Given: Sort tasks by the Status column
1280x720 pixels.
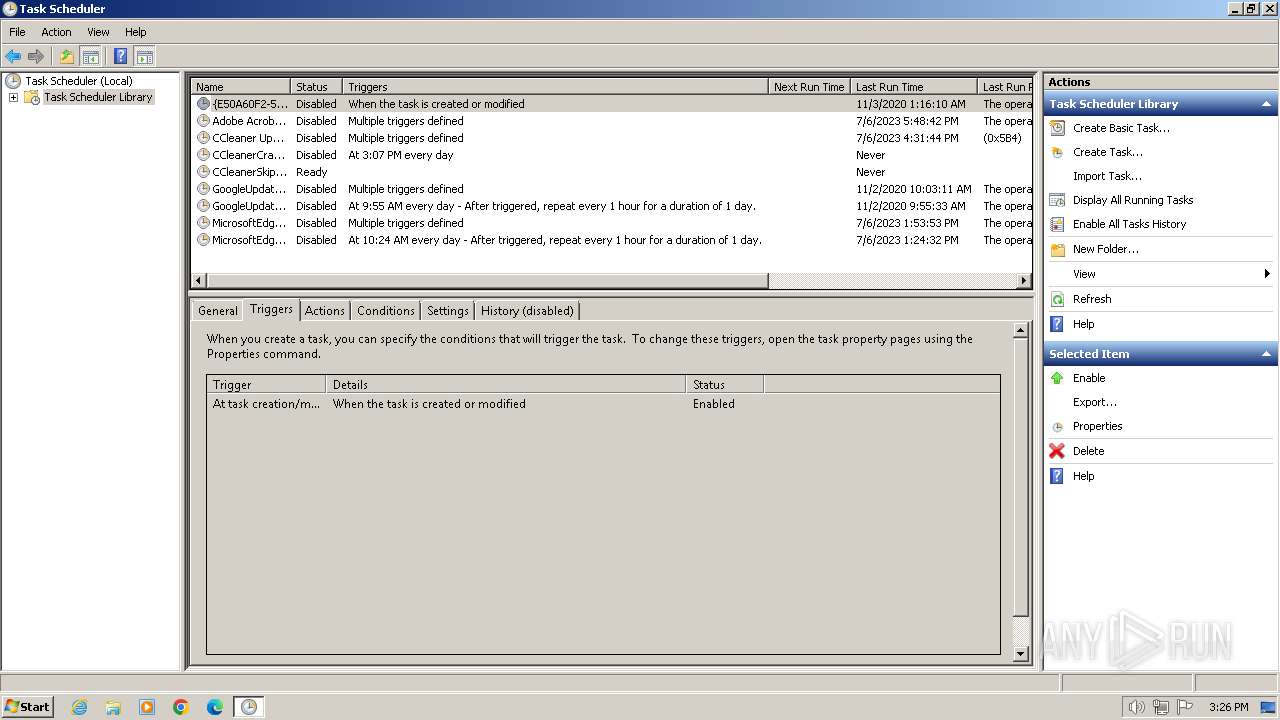Looking at the screenshot, I should tap(317, 87).
